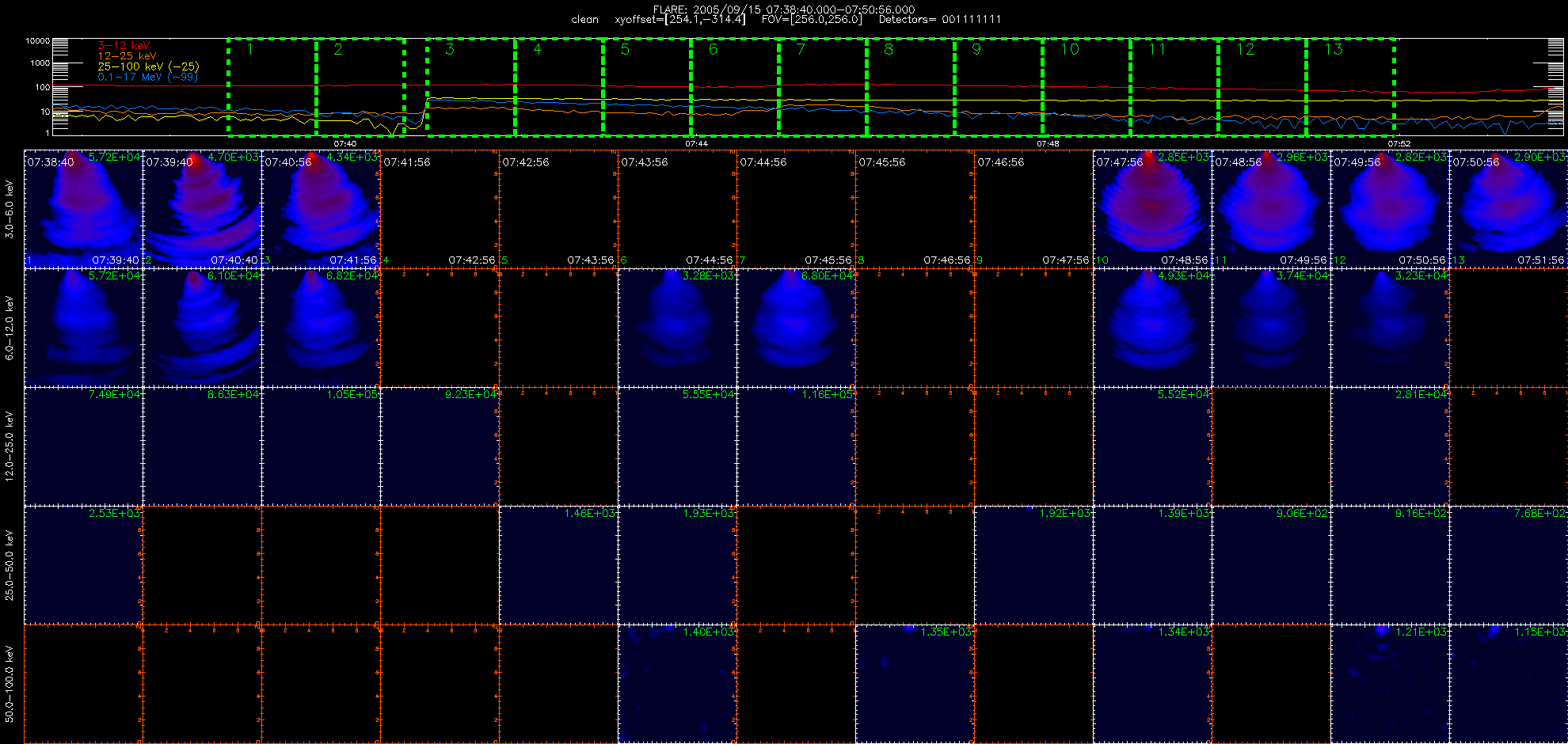Pick the 6.0-12.0 keV image labeled 3.28E+03

677,328
